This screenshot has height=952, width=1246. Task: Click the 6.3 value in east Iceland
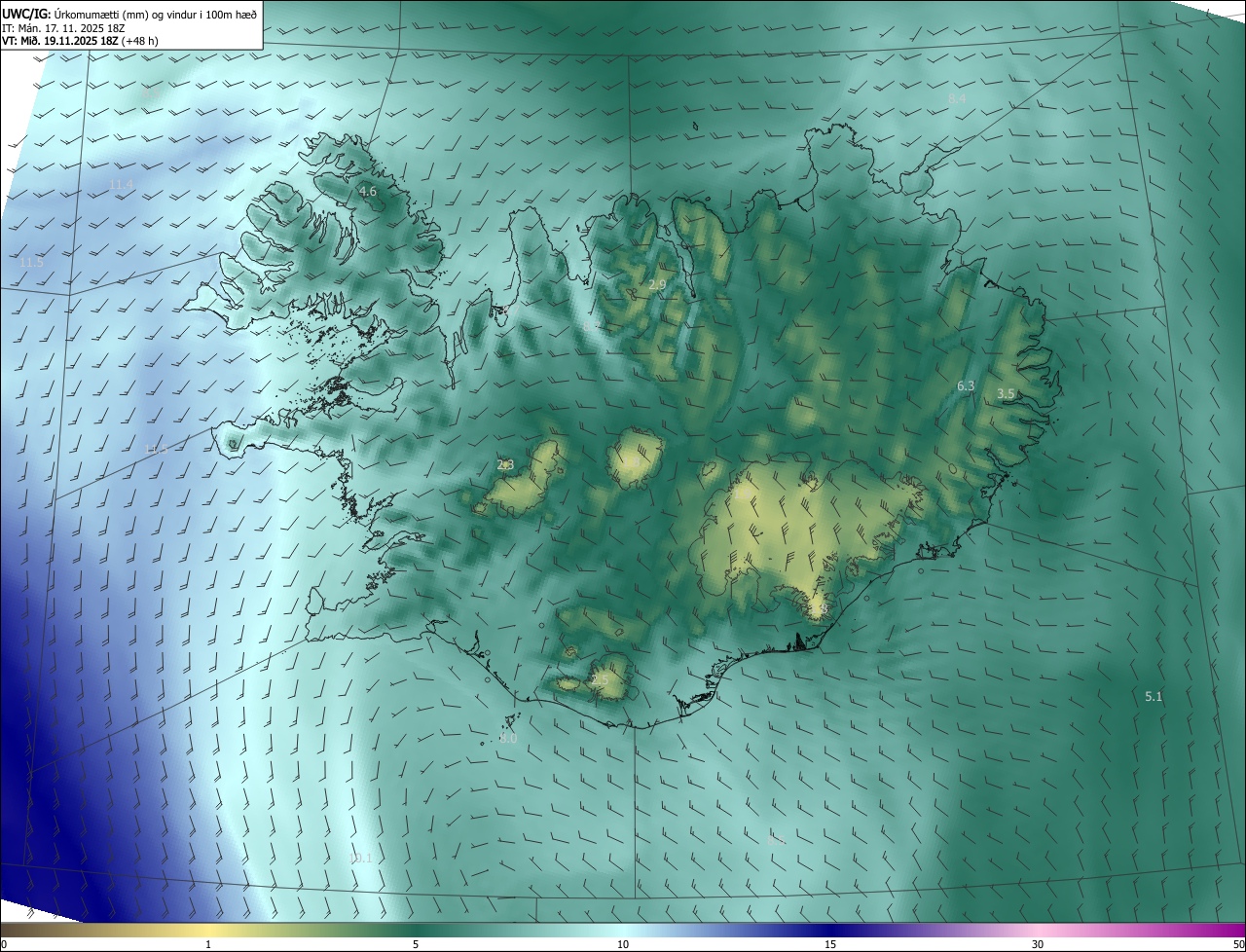point(966,386)
